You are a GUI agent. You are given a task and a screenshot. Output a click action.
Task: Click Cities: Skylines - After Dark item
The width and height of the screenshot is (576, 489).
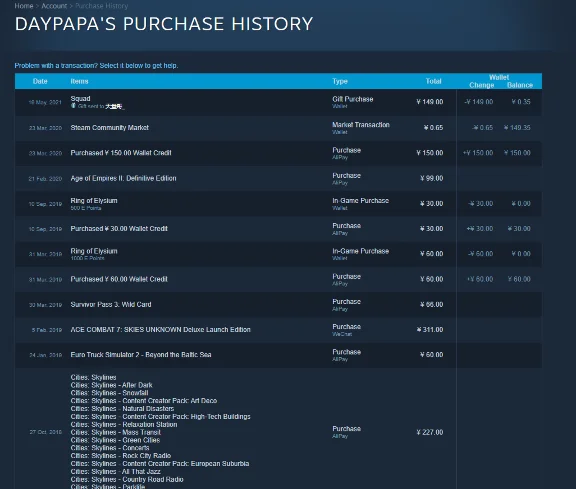[x=111, y=385]
